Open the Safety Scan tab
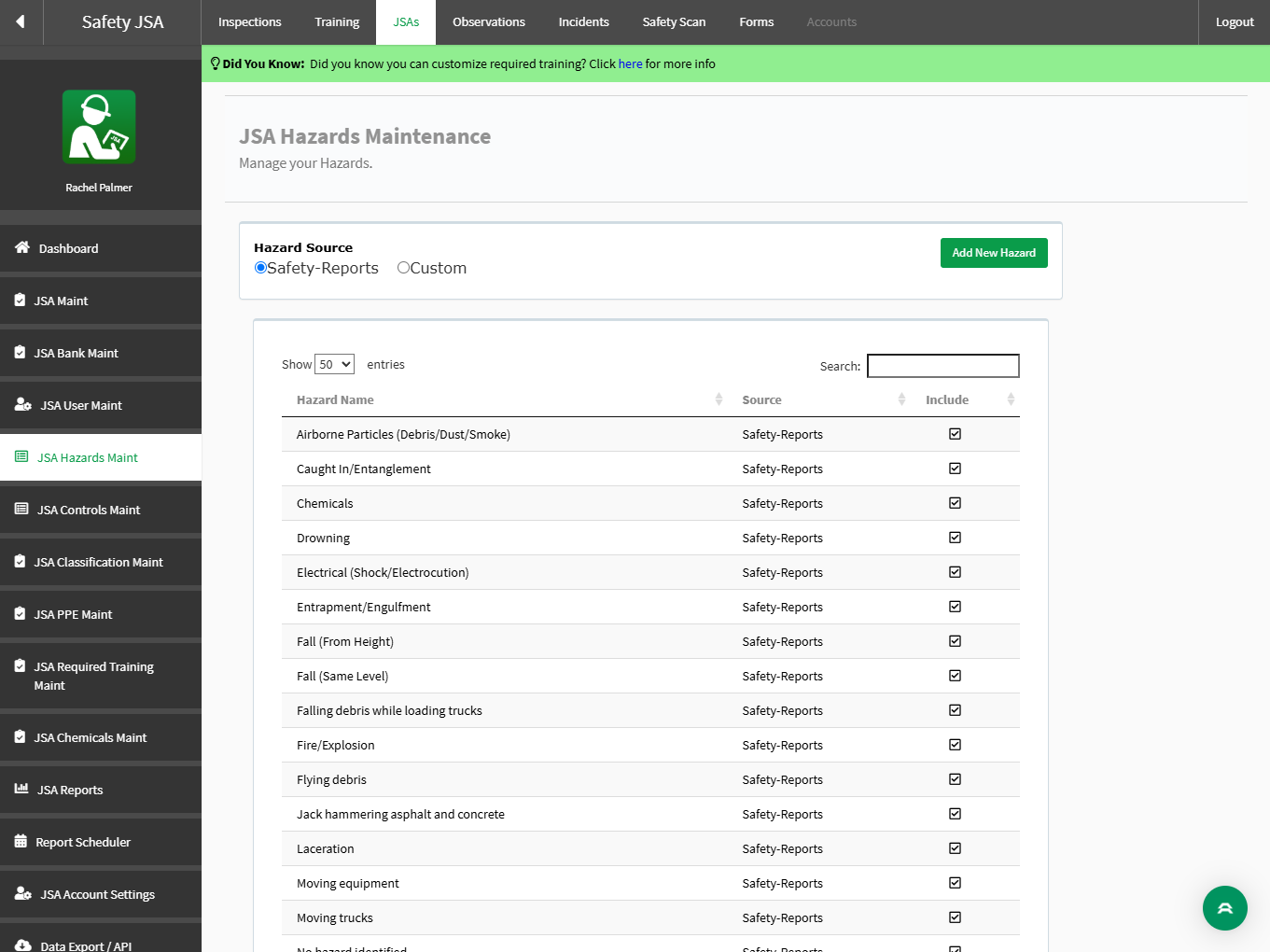The width and height of the screenshot is (1270, 952). pyautogui.click(x=674, y=22)
